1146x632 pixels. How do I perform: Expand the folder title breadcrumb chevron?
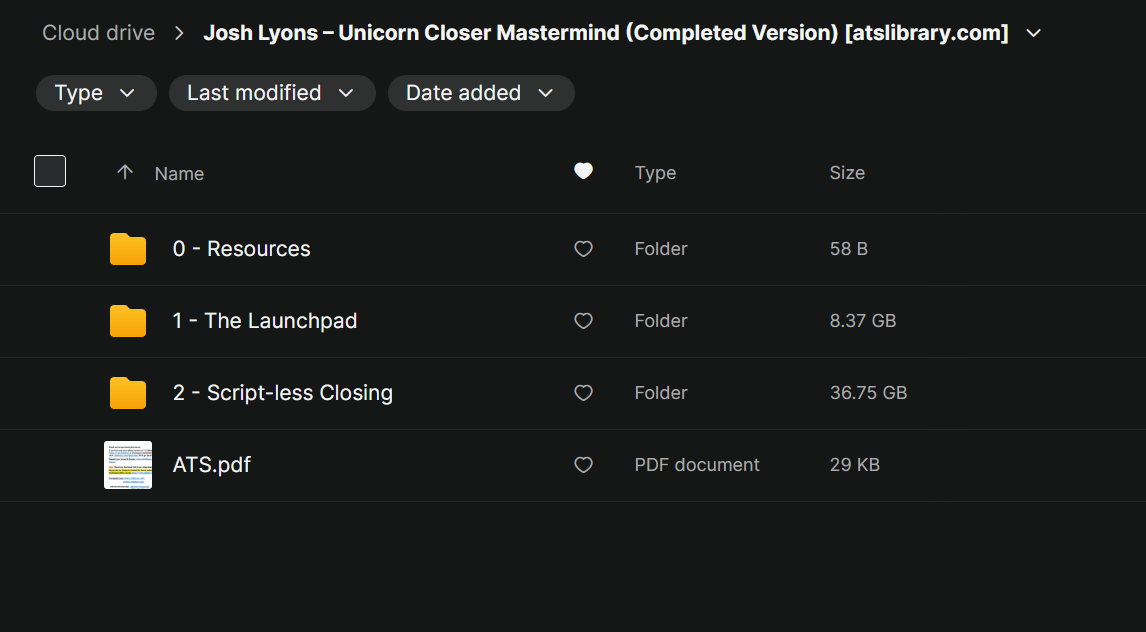(1034, 33)
